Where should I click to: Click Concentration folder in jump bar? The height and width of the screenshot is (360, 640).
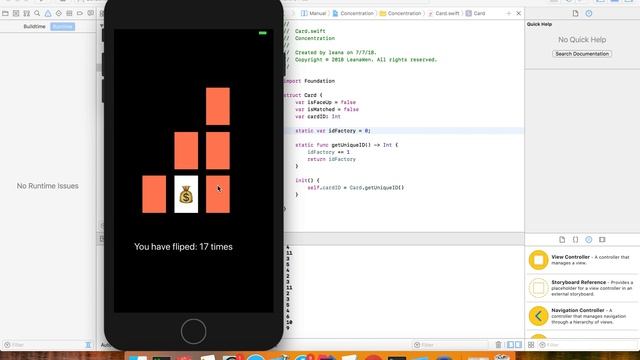[x=400, y=13]
